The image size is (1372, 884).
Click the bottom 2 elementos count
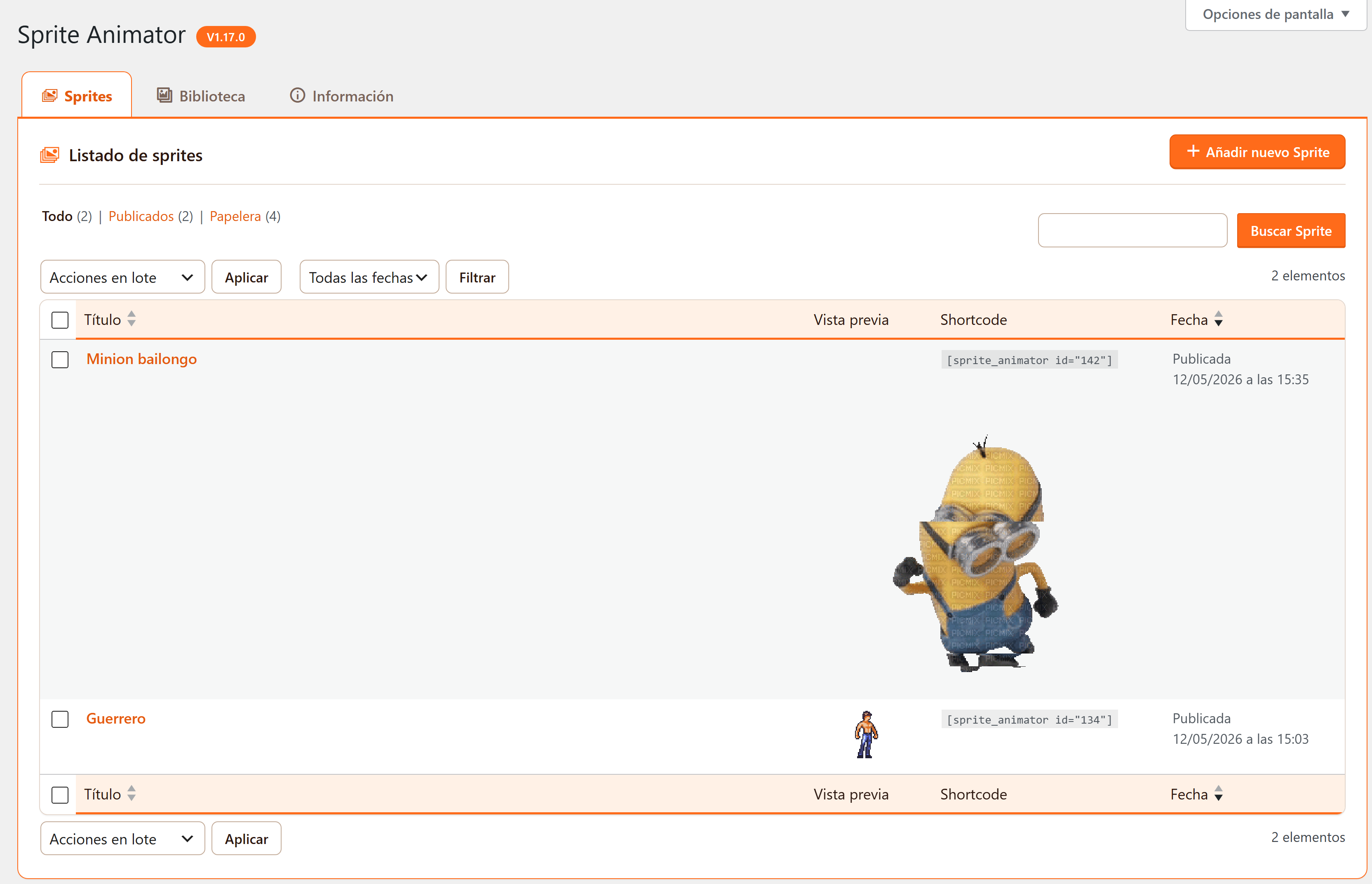click(x=1308, y=837)
